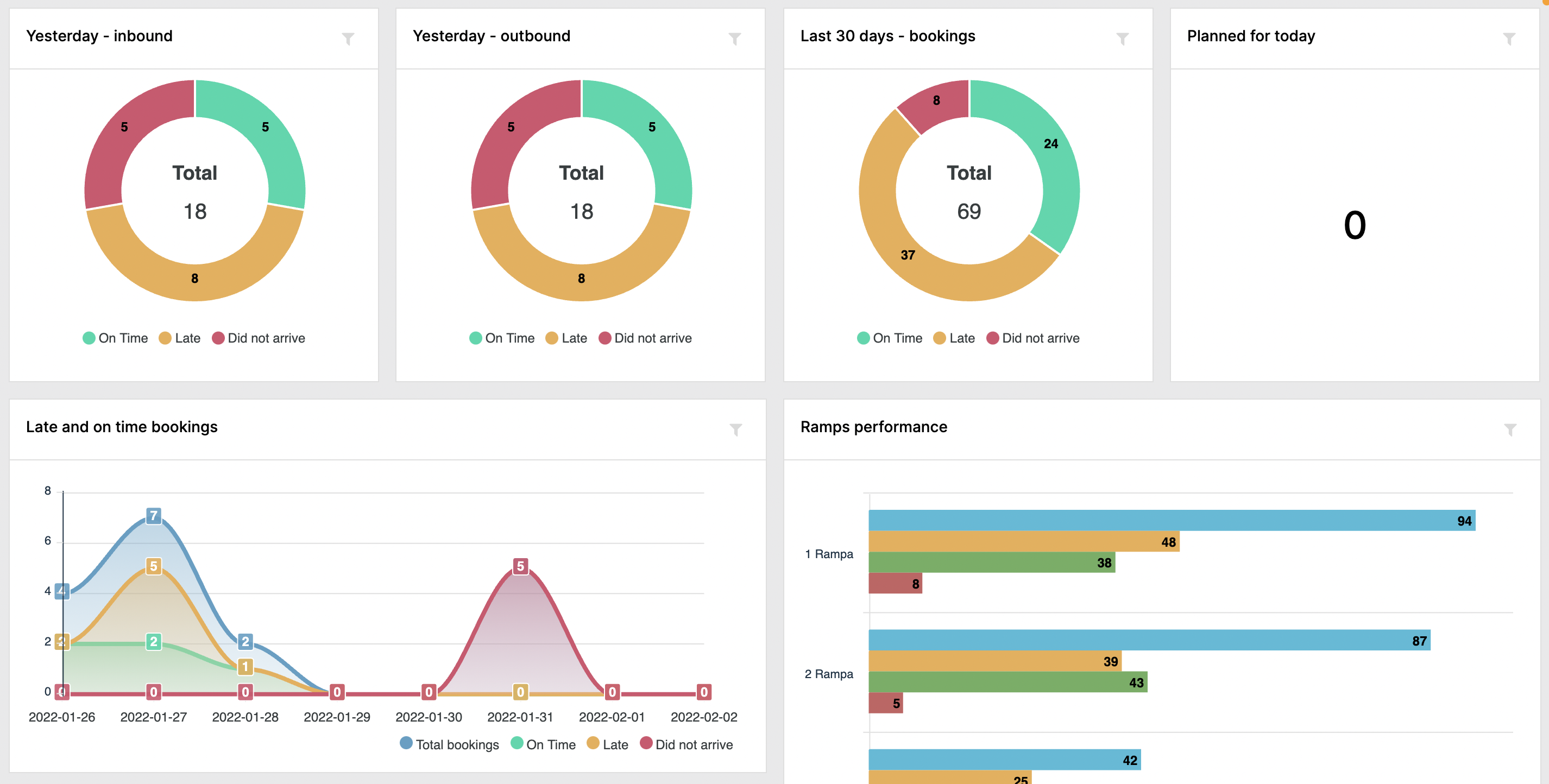Open filter on Planned for today widget
The image size is (1549, 784).
point(1509,39)
